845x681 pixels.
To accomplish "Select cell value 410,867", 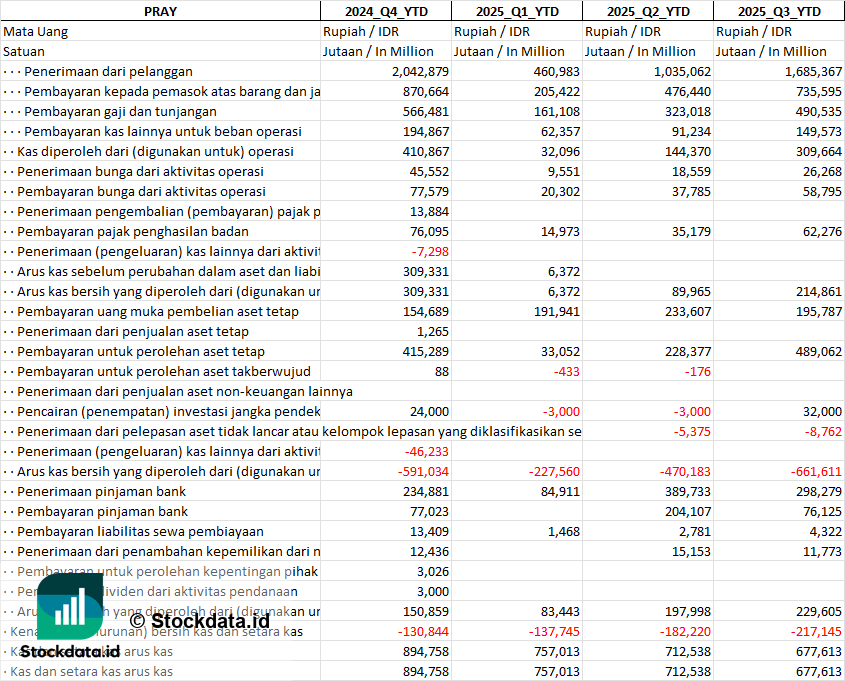I will 426,151.
